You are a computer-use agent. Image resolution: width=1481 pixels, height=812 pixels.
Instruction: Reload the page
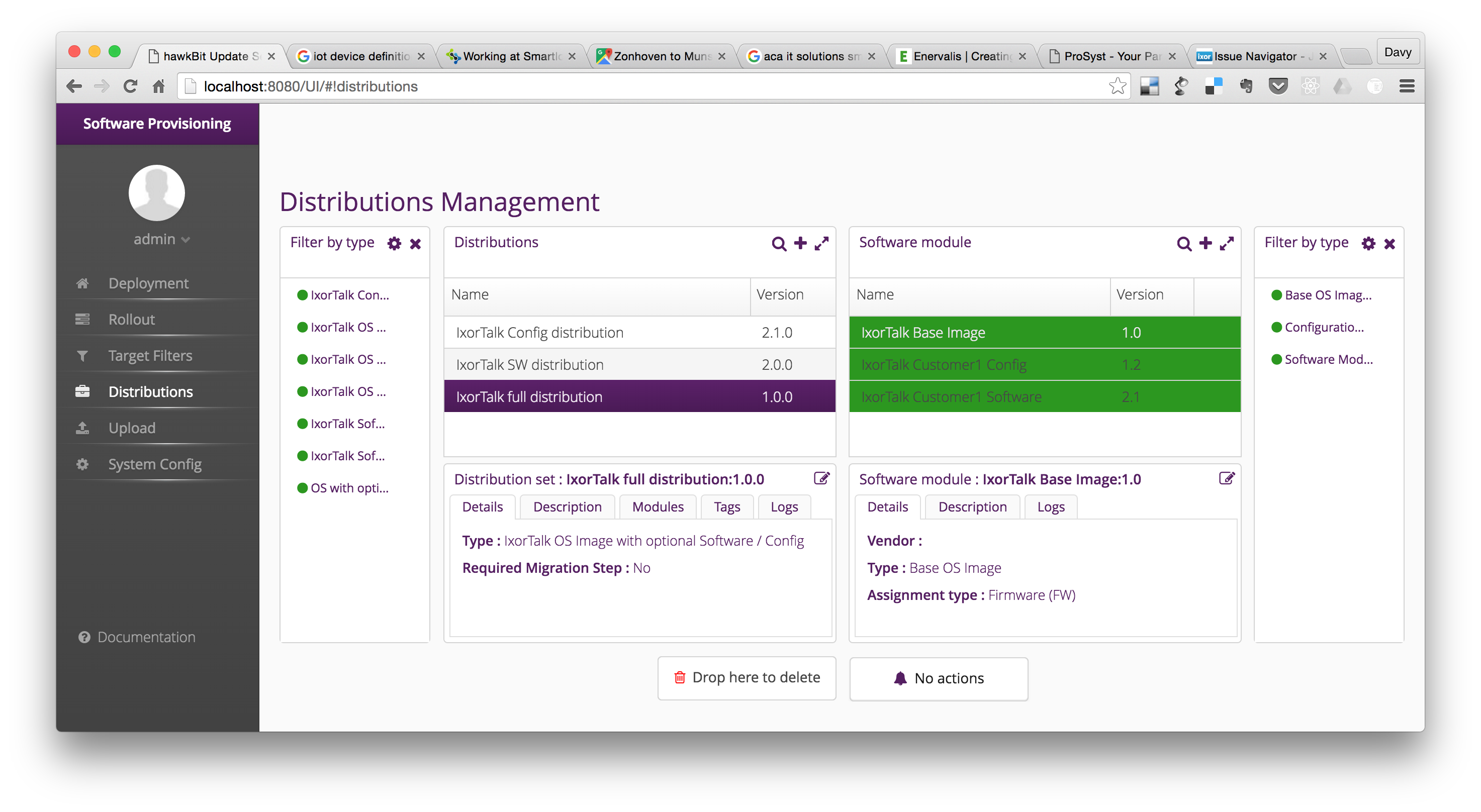tap(131, 86)
